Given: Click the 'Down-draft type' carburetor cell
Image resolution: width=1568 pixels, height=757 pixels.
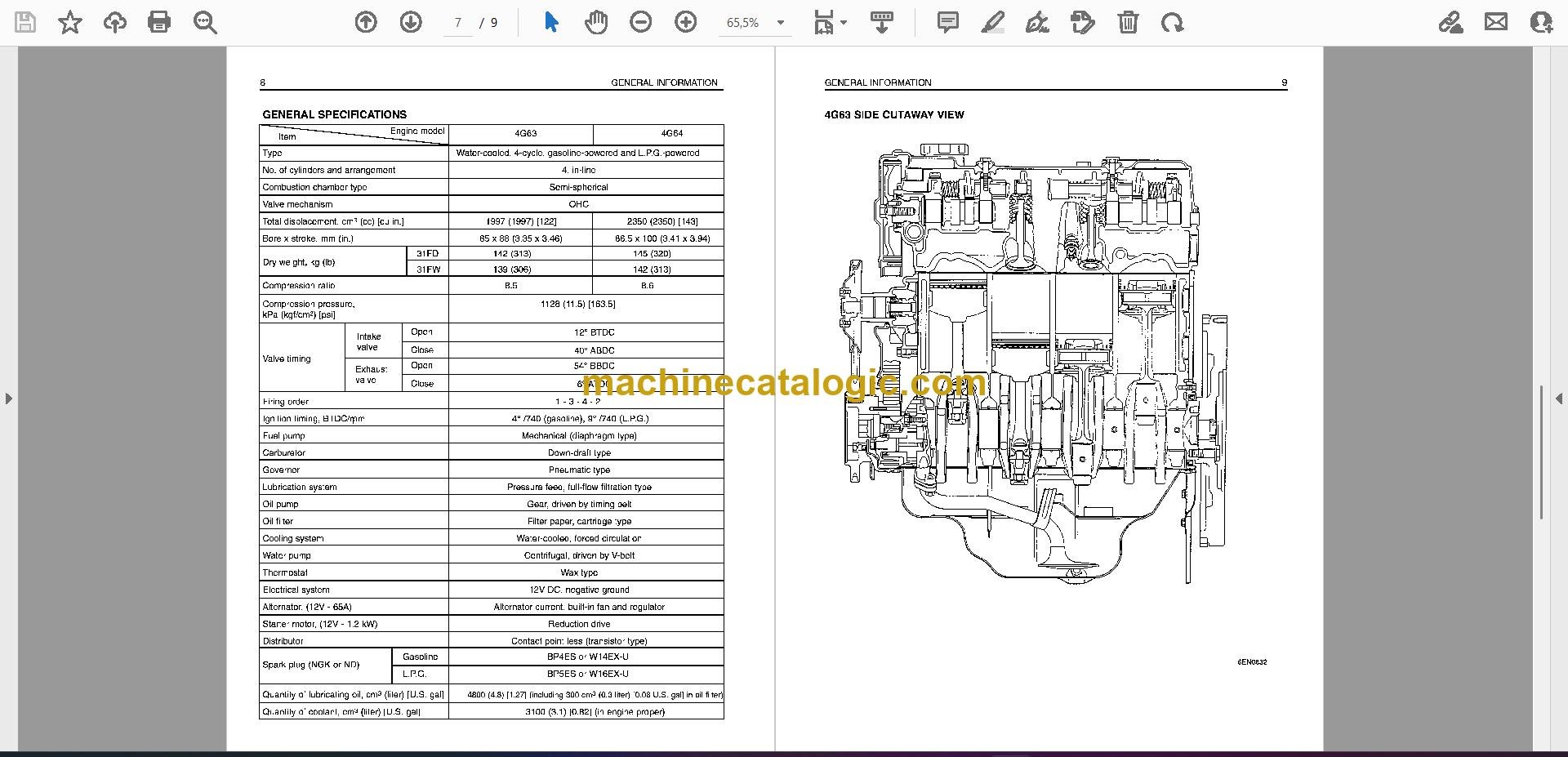Looking at the screenshot, I should click(579, 453).
